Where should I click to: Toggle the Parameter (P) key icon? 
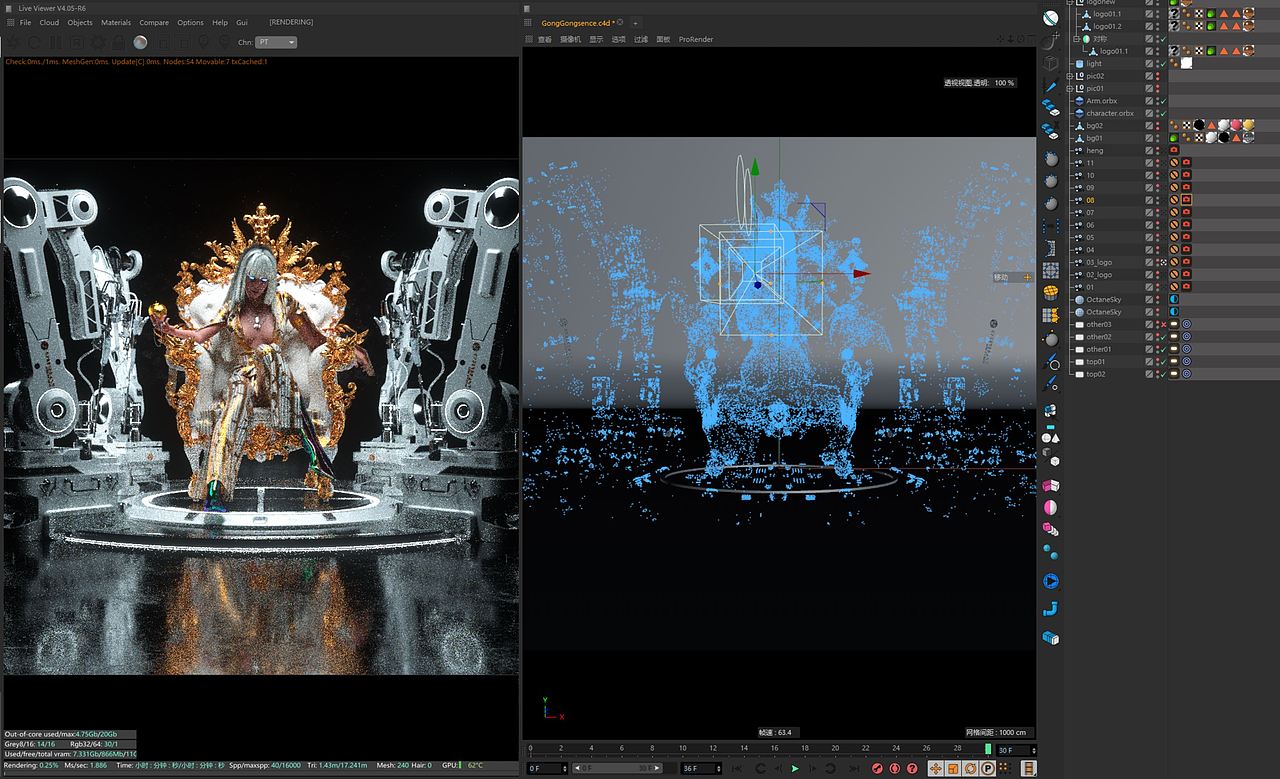pos(987,768)
